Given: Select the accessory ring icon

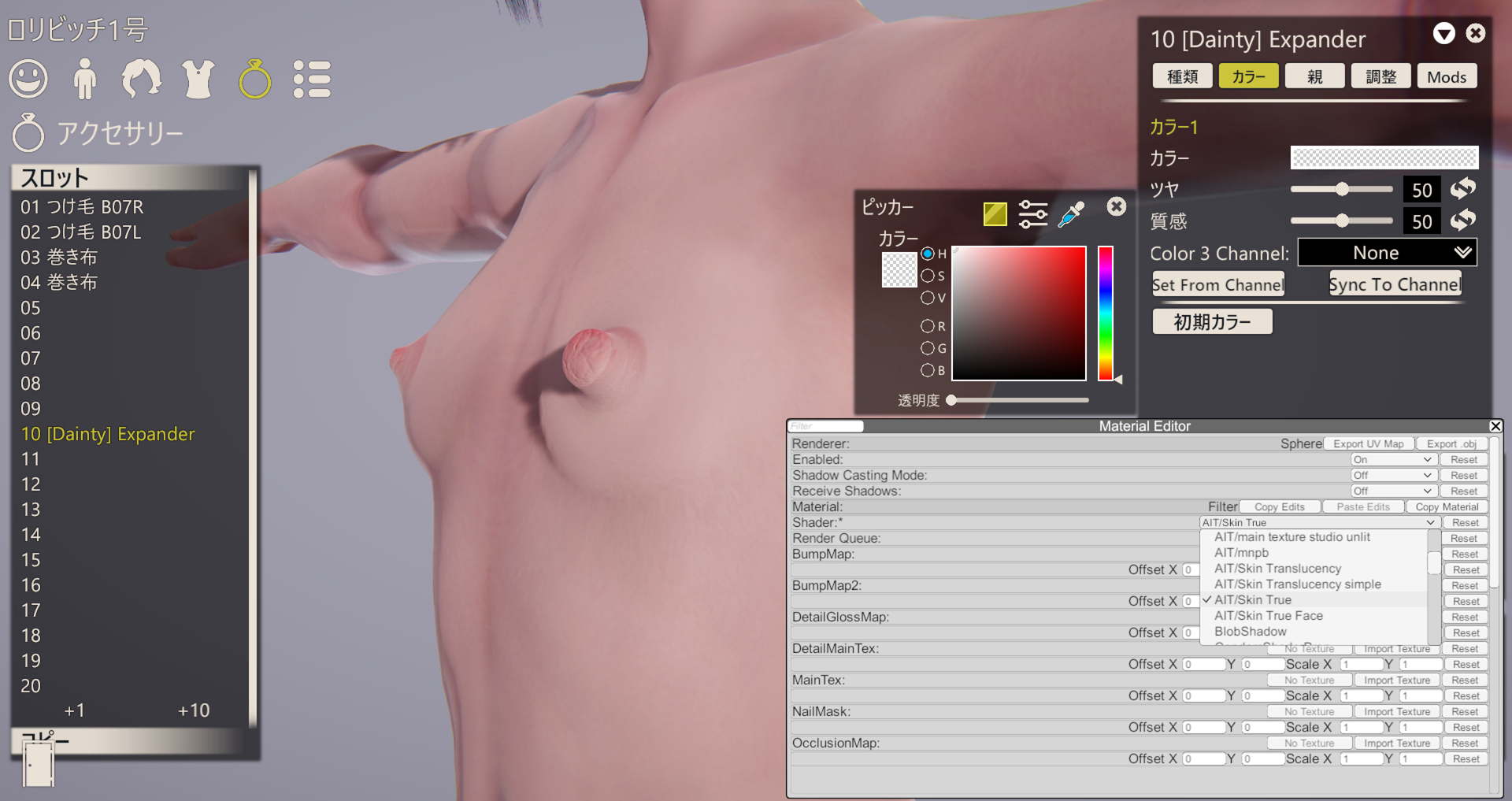Looking at the screenshot, I should [255, 80].
